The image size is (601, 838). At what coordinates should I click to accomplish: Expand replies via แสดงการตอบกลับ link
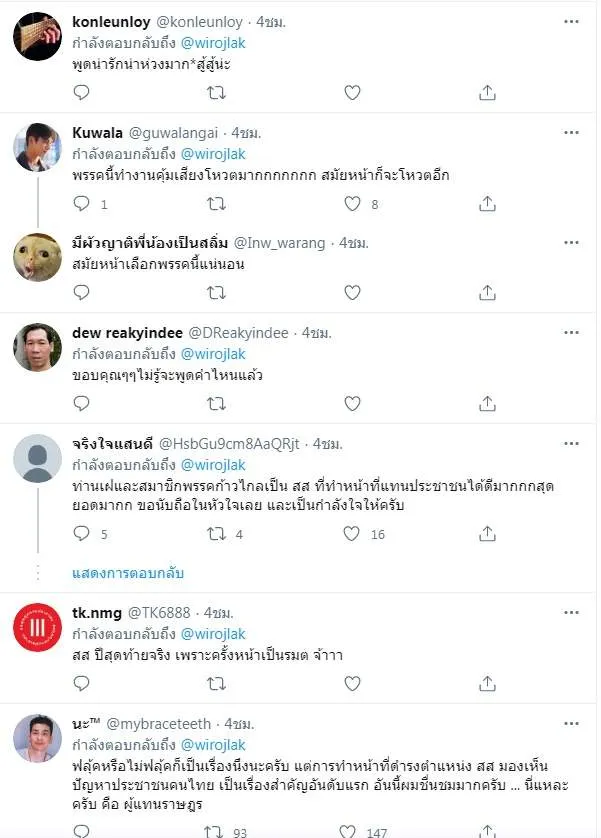point(128,573)
